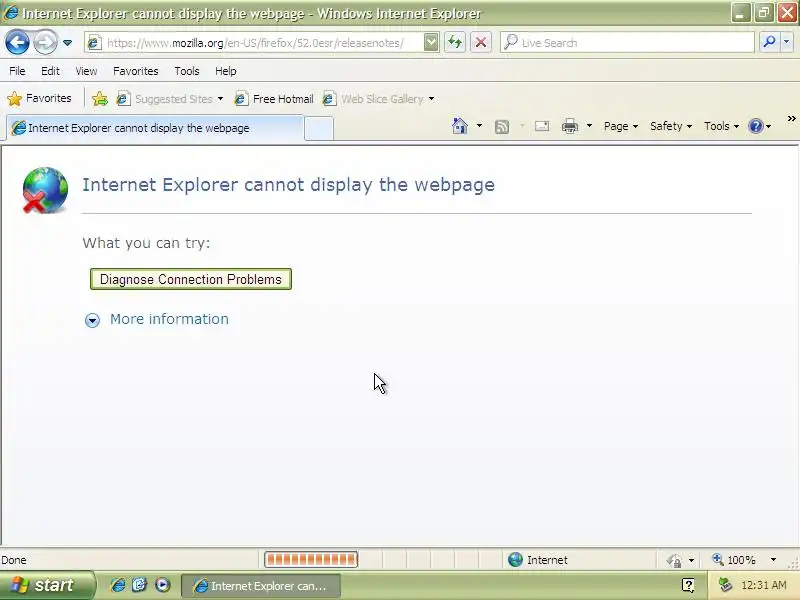Screen dimensions: 800x600
Task: Open the Help menu
Action: (226, 71)
